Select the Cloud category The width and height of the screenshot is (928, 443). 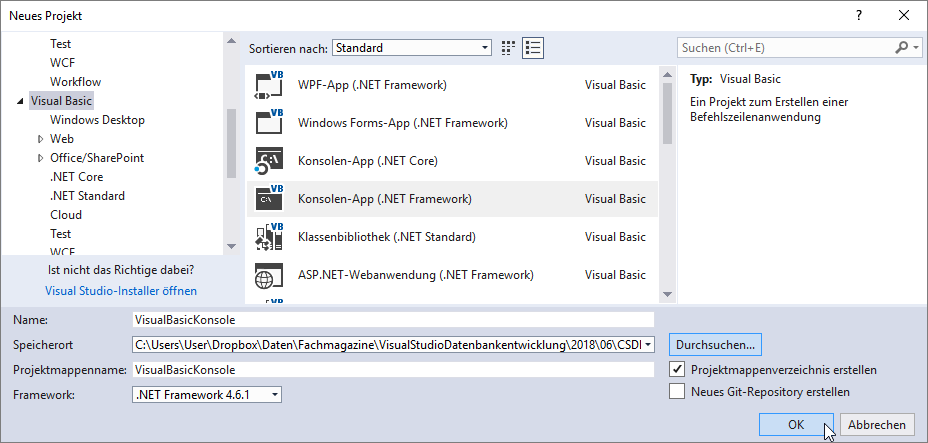(66, 215)
